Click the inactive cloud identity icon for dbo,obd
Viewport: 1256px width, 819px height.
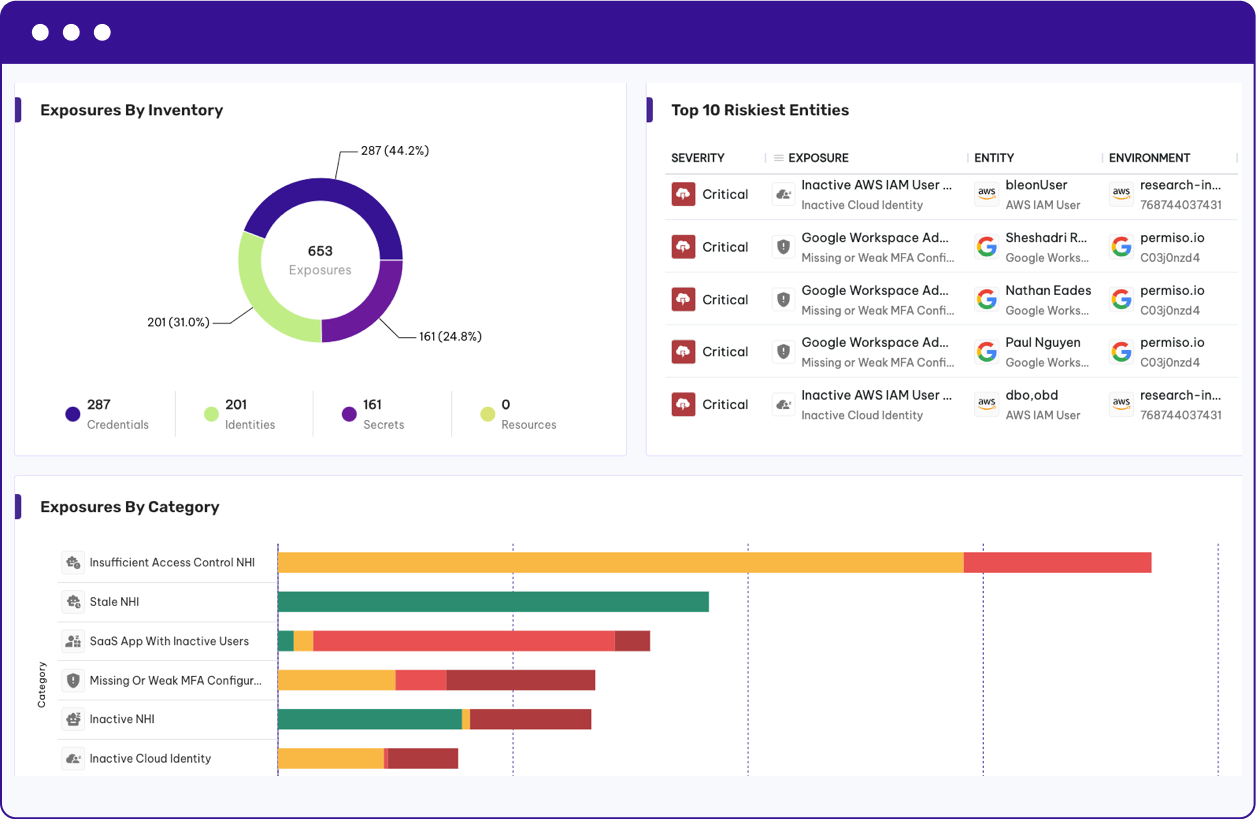784,405
